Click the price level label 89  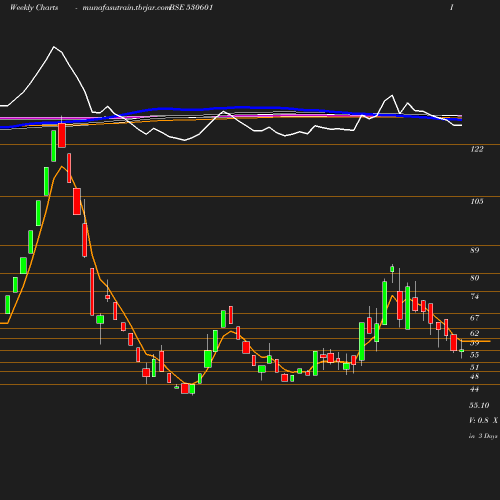pos(475,250)
